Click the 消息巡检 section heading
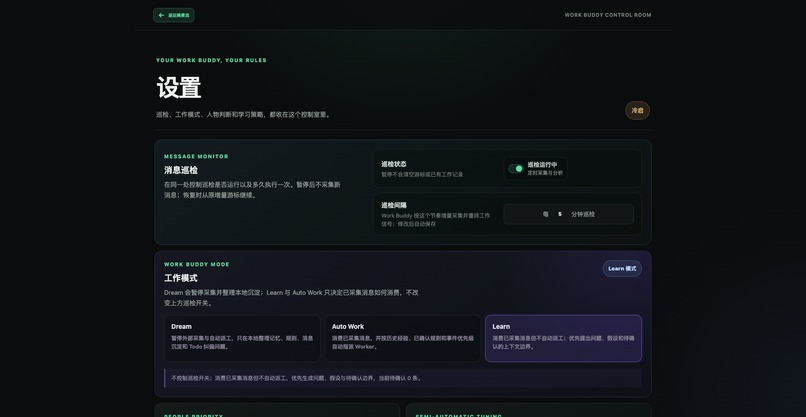This screenshot has height=417, width=806. (x=181, y=170)
